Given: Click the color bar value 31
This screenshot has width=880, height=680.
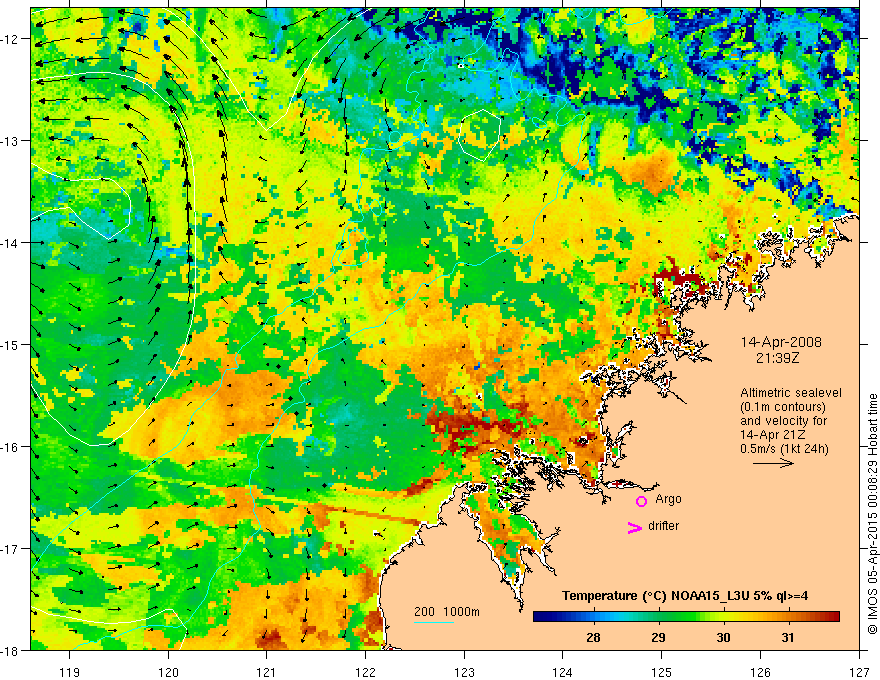Looking at the screenshot, I should [x=788, y=637].
